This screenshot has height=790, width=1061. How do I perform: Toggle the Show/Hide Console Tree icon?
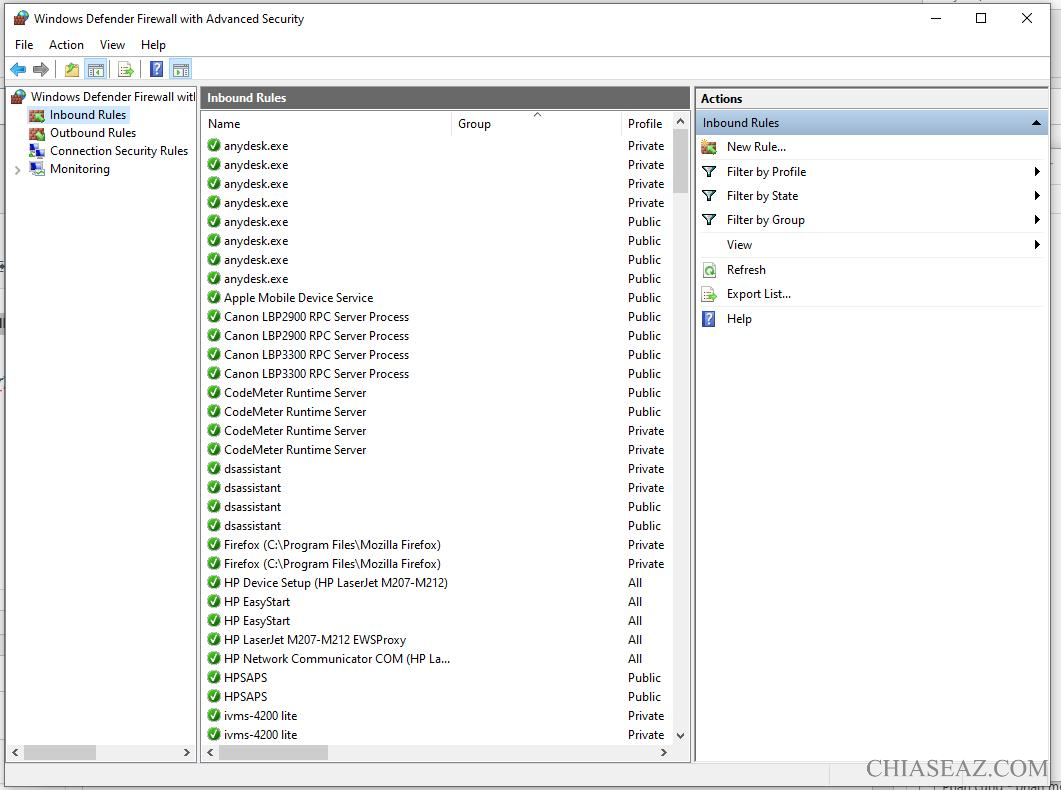pyautogui.click(x=96, y=69)
